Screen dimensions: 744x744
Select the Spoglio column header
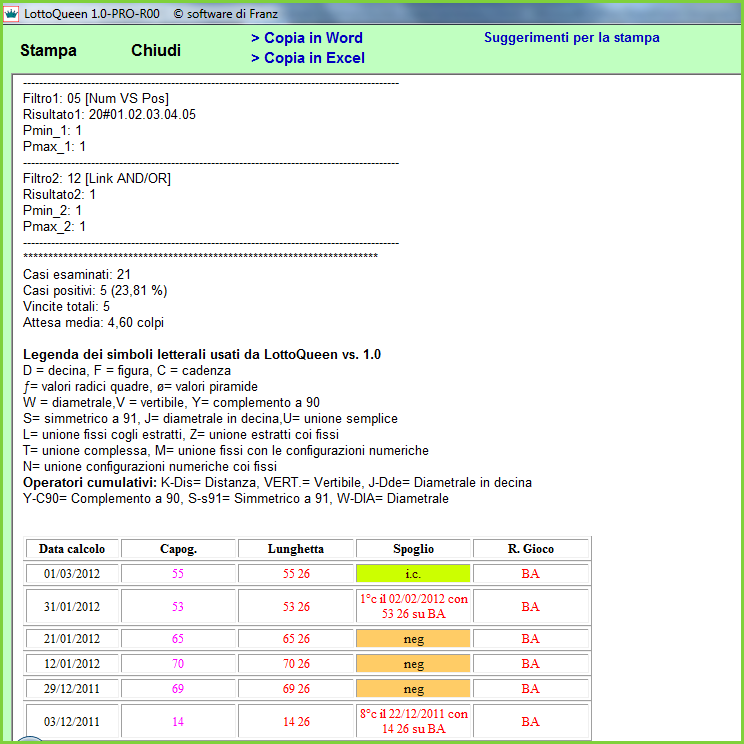tap(413, 549)
